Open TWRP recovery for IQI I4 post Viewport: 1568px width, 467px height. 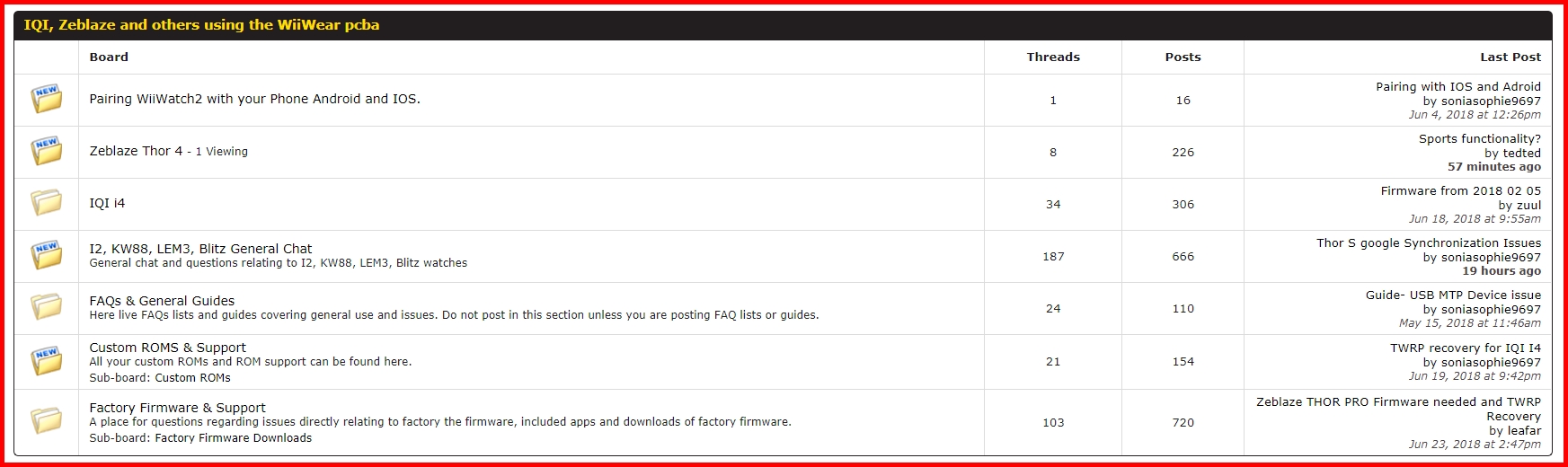1465,348
